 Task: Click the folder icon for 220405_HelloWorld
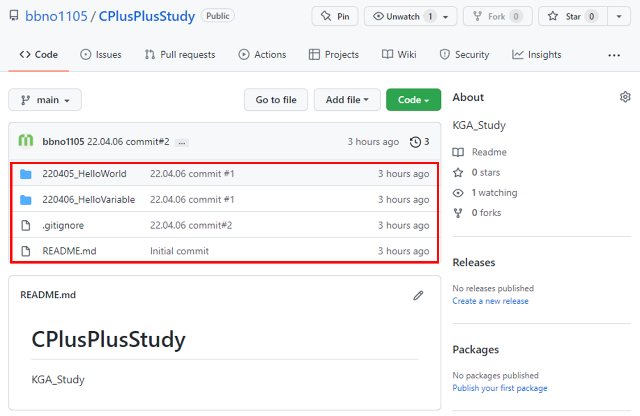coord(26,174)
